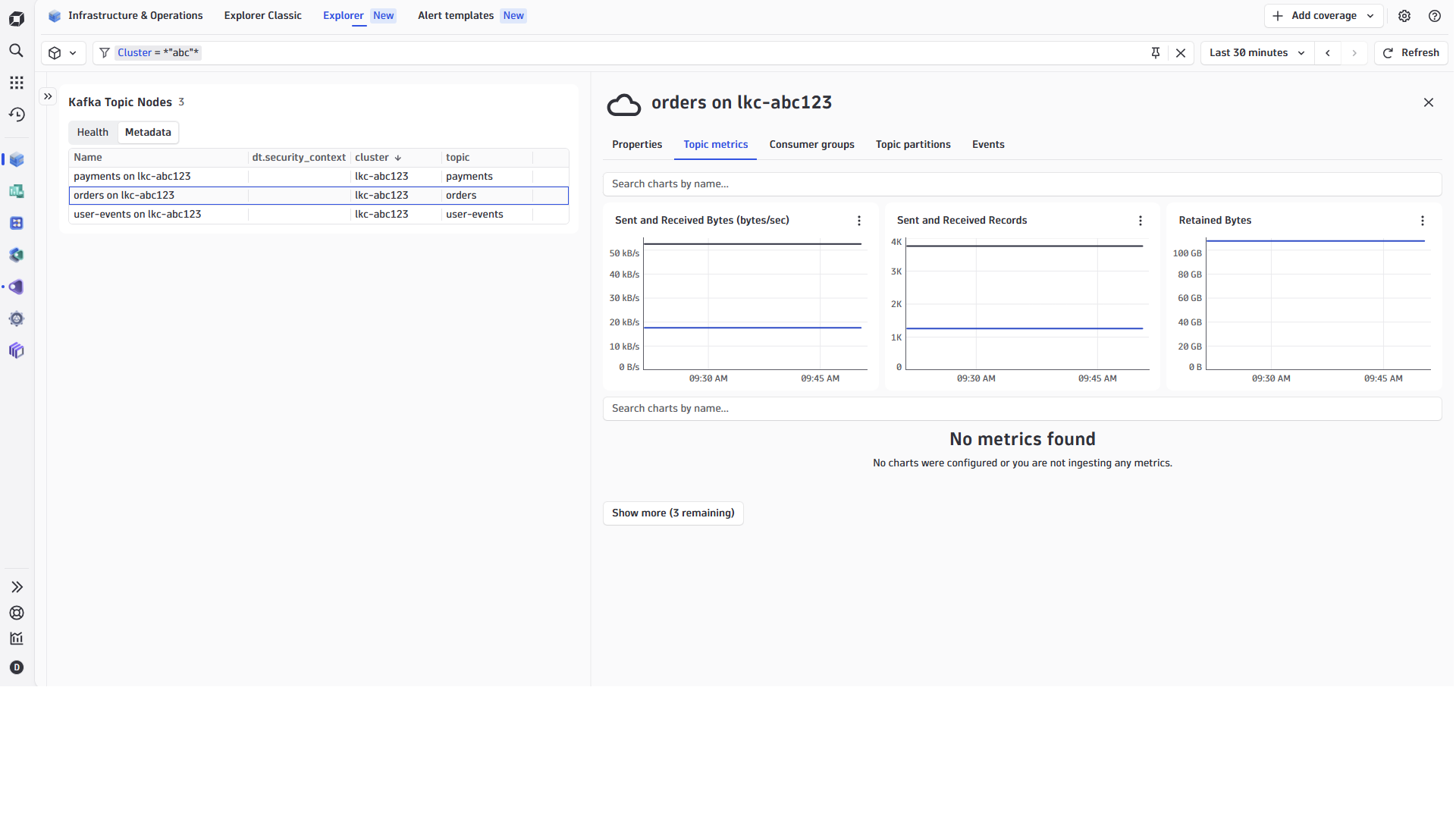Open the Explorer Classic tab
Viewport: 1456px width, 819px height.
point(262,16)
